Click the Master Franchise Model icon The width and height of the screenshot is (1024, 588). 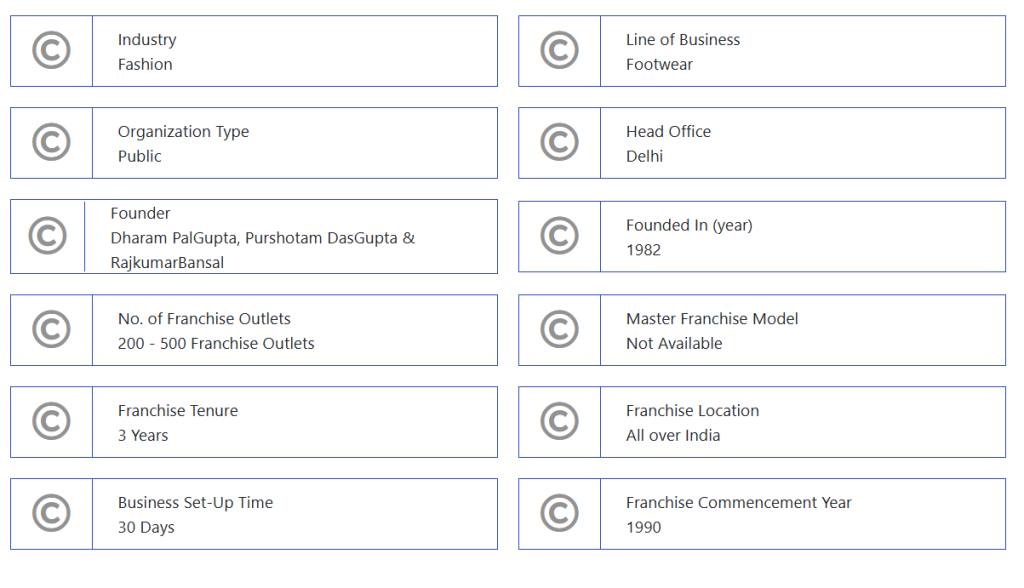tap(559, 330)
